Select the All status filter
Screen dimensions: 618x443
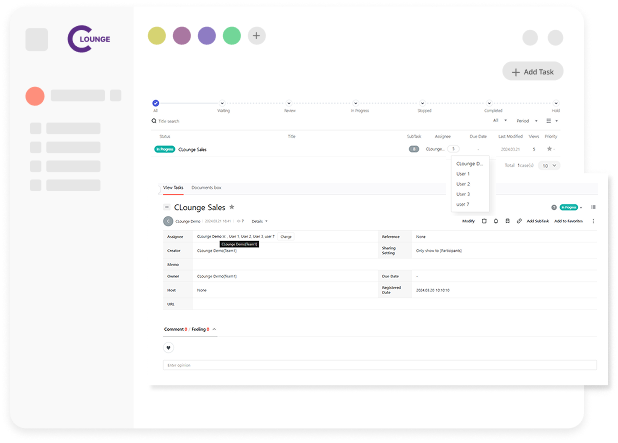(x=156, y=103)
